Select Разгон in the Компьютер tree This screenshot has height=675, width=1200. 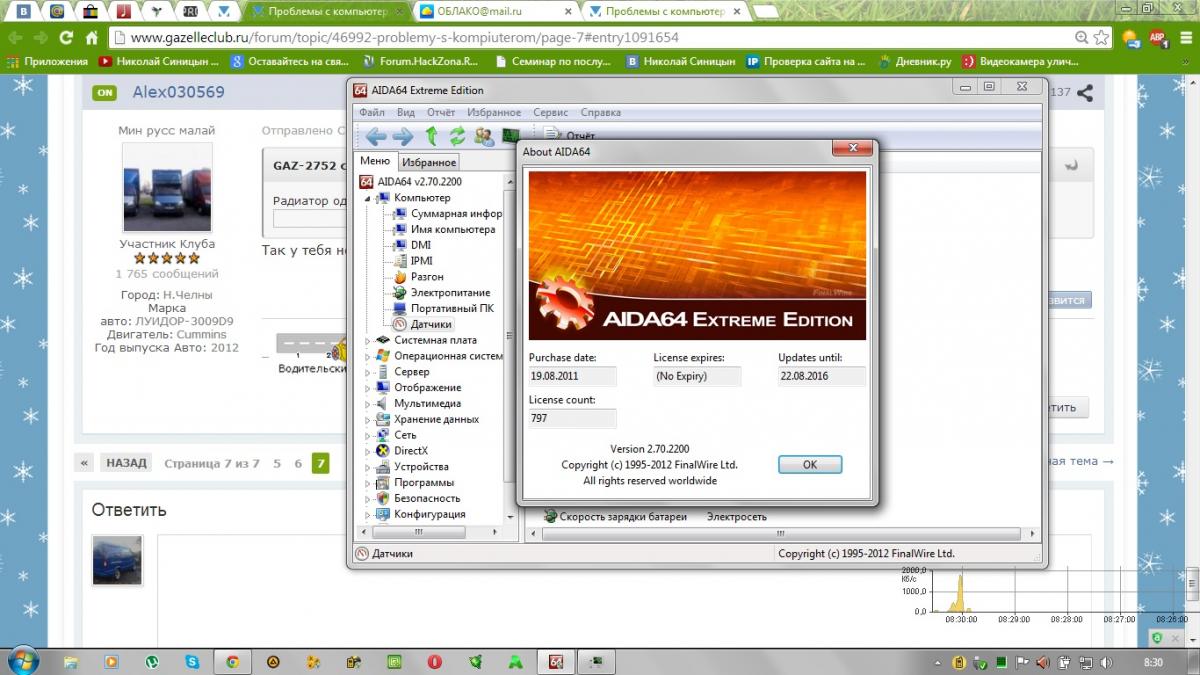click(x=427, y=277)
